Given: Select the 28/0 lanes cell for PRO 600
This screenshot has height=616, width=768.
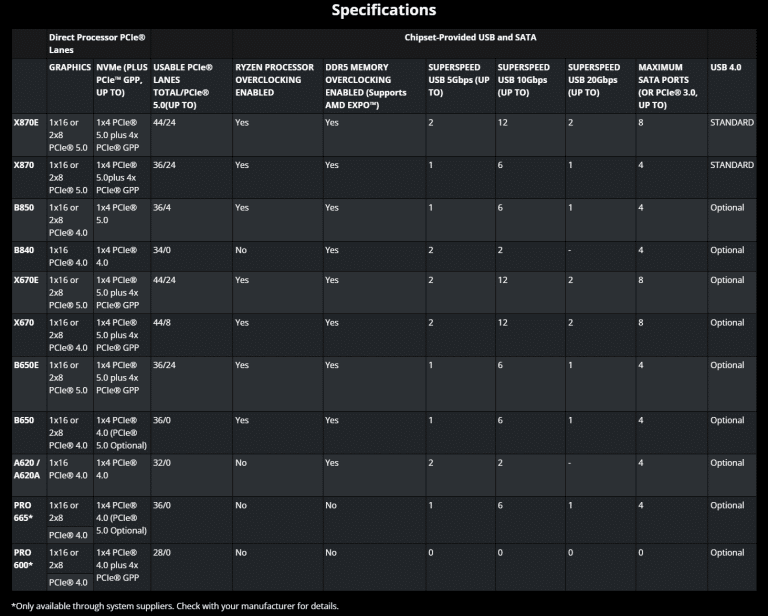Looking at the screenshot, I should pos(162,552).
